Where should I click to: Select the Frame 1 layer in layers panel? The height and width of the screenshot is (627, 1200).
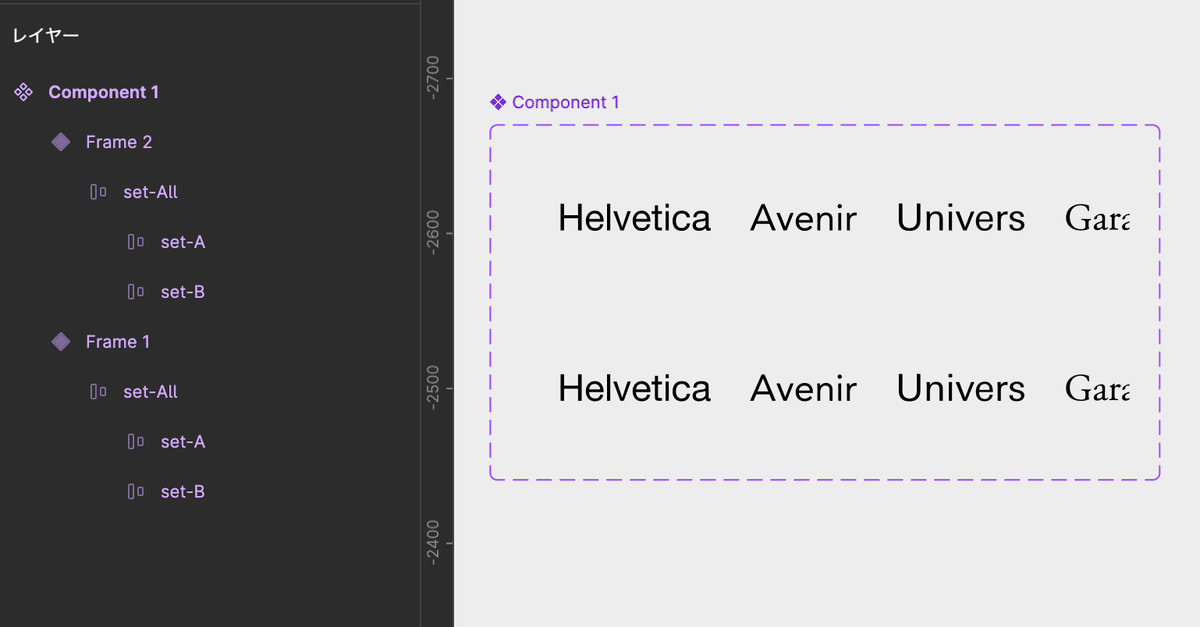click(x=118, y=342)
